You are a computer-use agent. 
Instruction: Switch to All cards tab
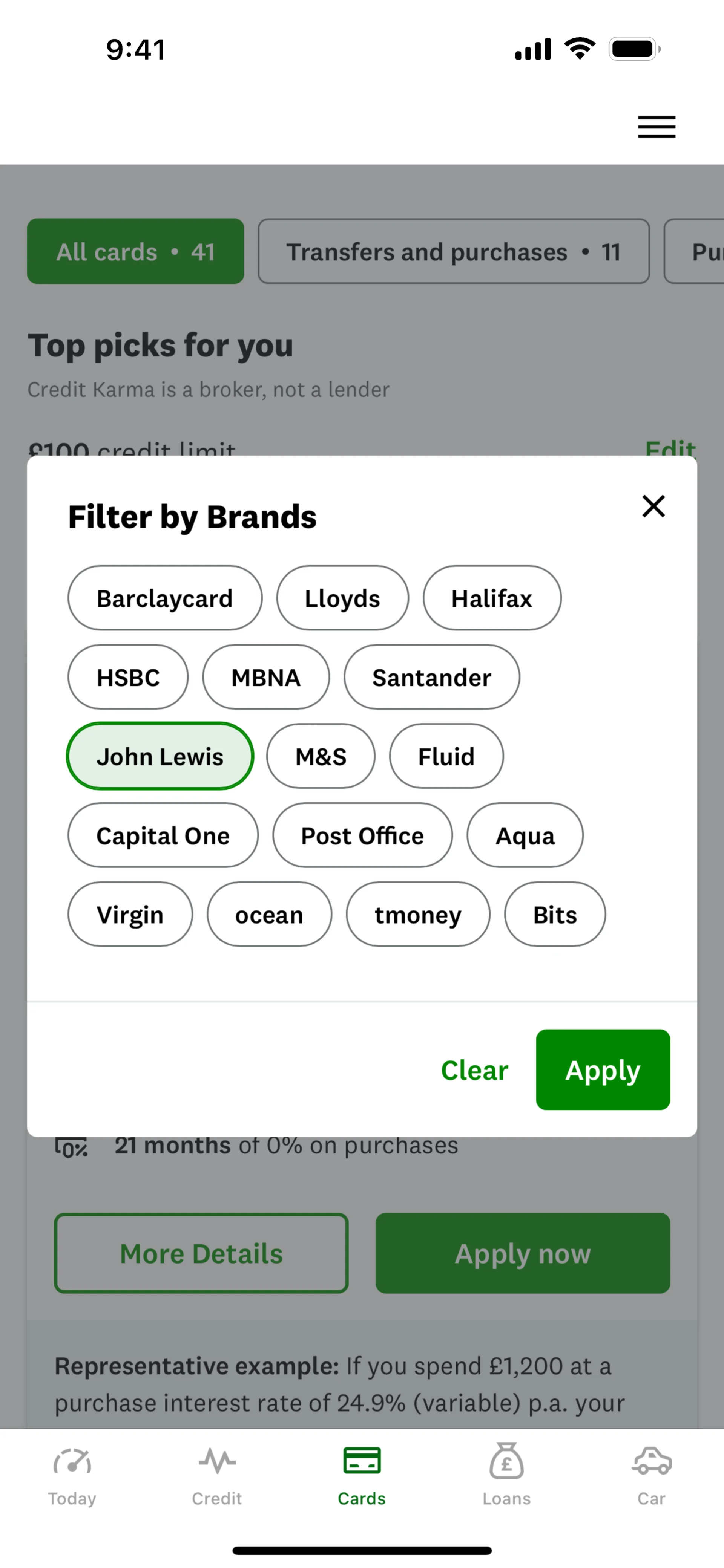135,251
